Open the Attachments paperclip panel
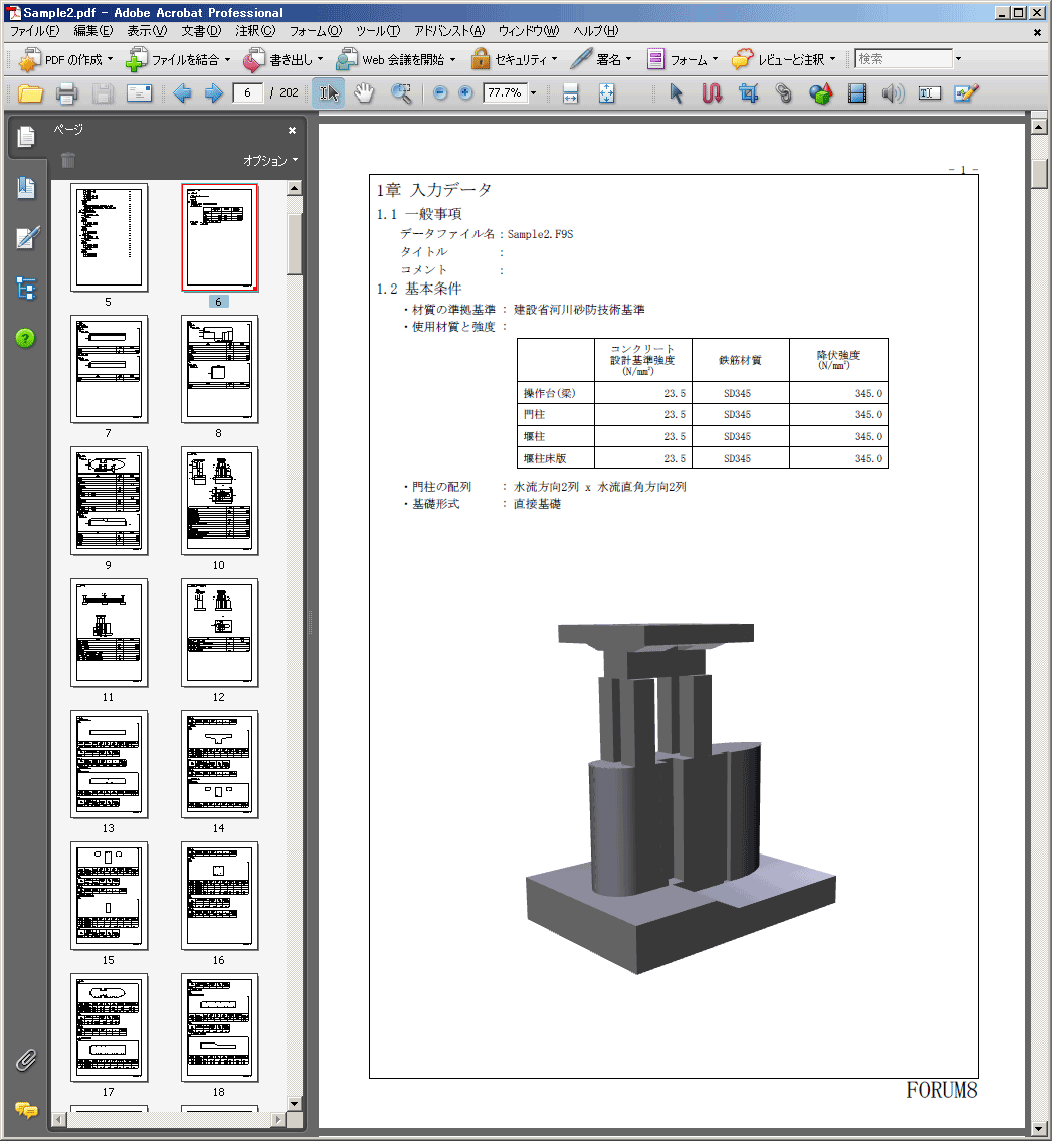 (x=26, y=1059)
